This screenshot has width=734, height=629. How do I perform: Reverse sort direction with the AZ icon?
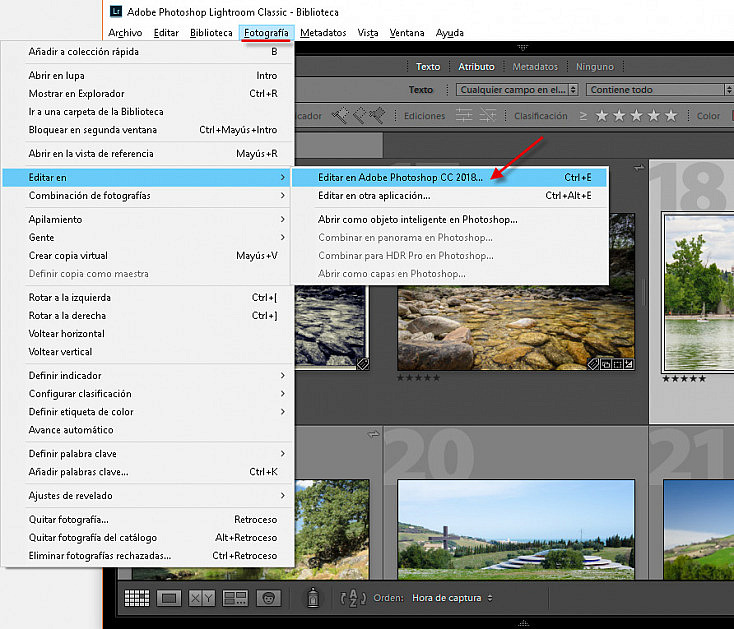353,598
